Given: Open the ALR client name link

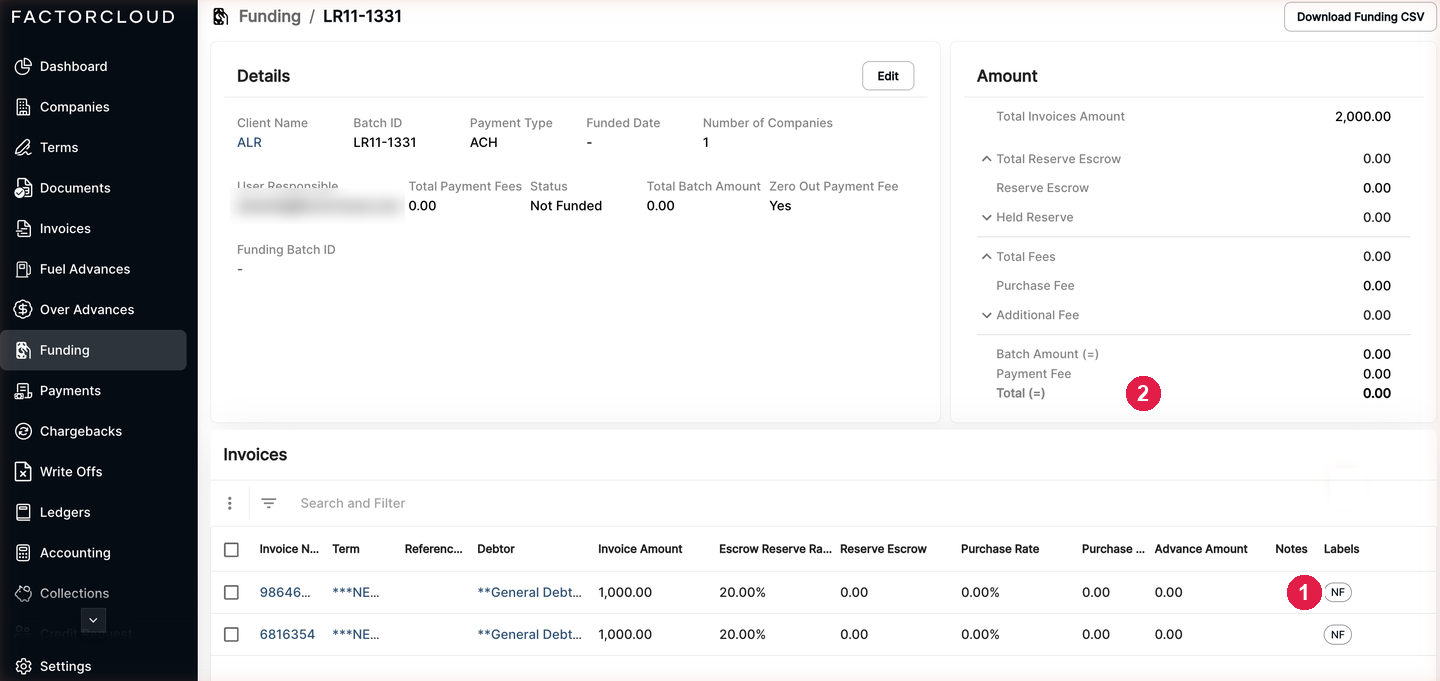Looking at the screenshot, I should (249, 142).
